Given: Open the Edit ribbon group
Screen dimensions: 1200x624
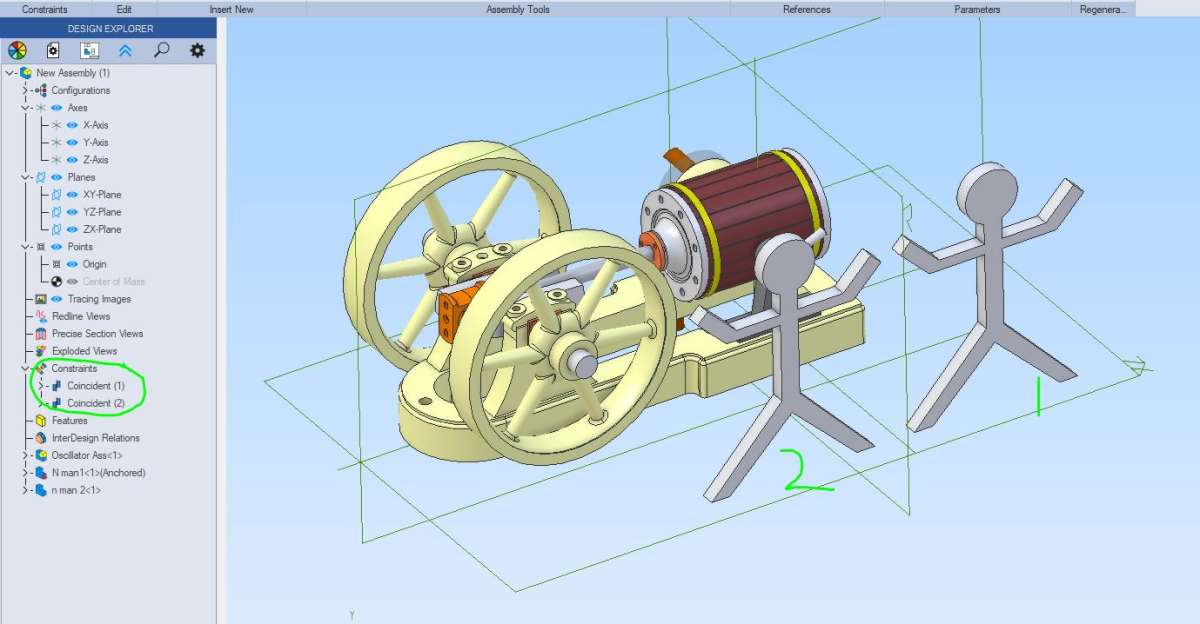Looking at the screenshot, I should pos(124,9).
